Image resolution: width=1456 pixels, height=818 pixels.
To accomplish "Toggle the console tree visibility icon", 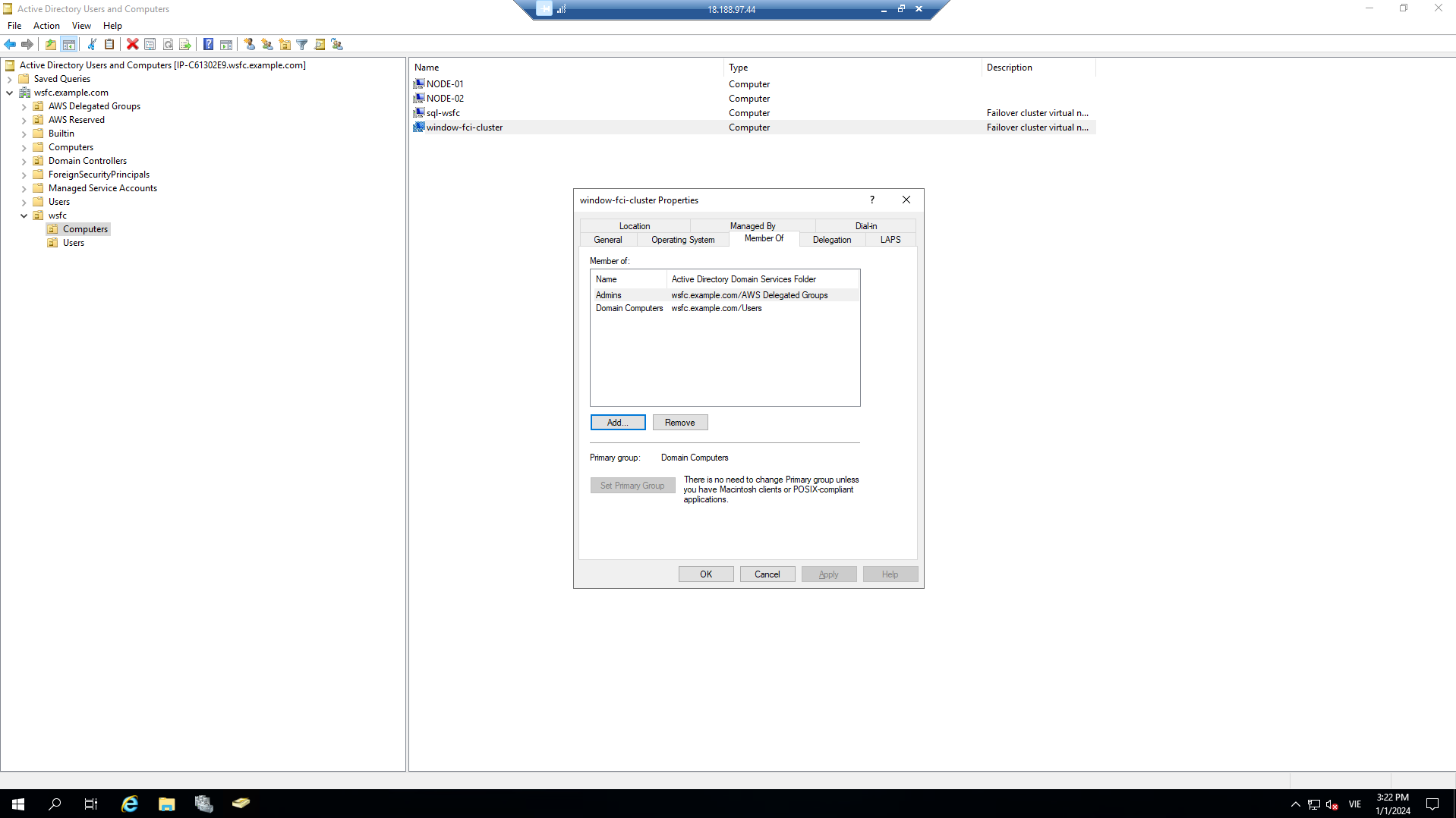I will (69, 44).
